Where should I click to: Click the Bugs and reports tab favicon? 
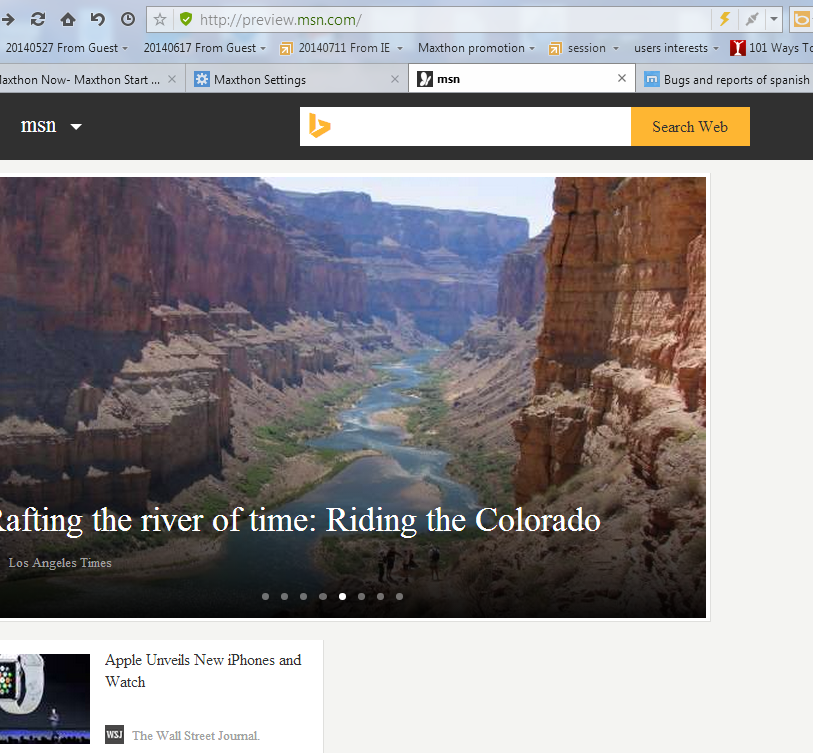tap(652, 79)
